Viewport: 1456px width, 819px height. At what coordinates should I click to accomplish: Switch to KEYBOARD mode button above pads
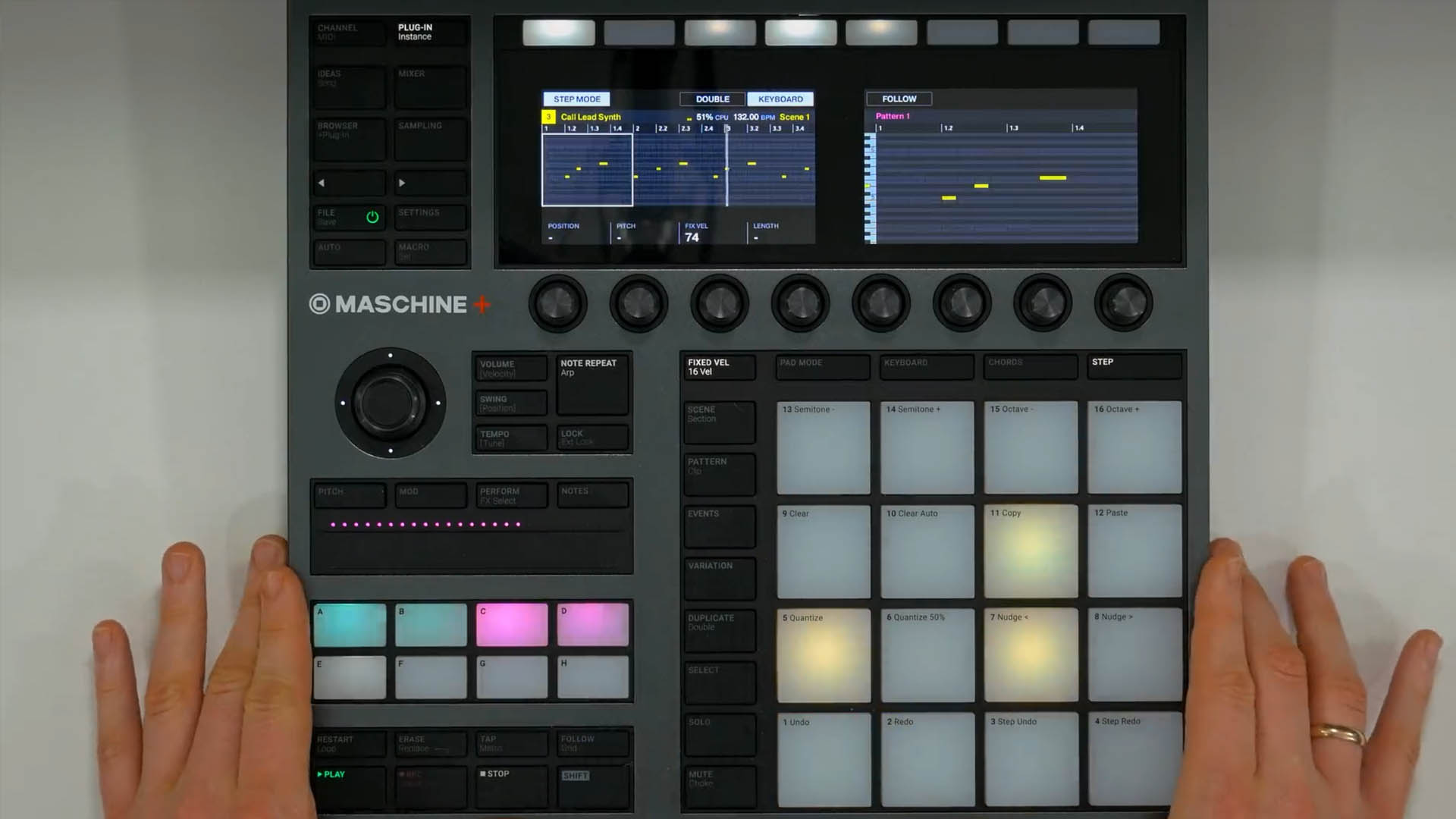coord(927,367)
